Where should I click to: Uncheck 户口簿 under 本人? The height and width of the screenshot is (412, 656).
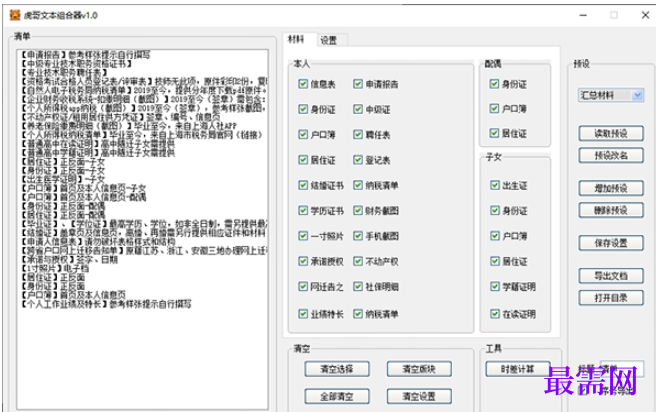[303, 135]
